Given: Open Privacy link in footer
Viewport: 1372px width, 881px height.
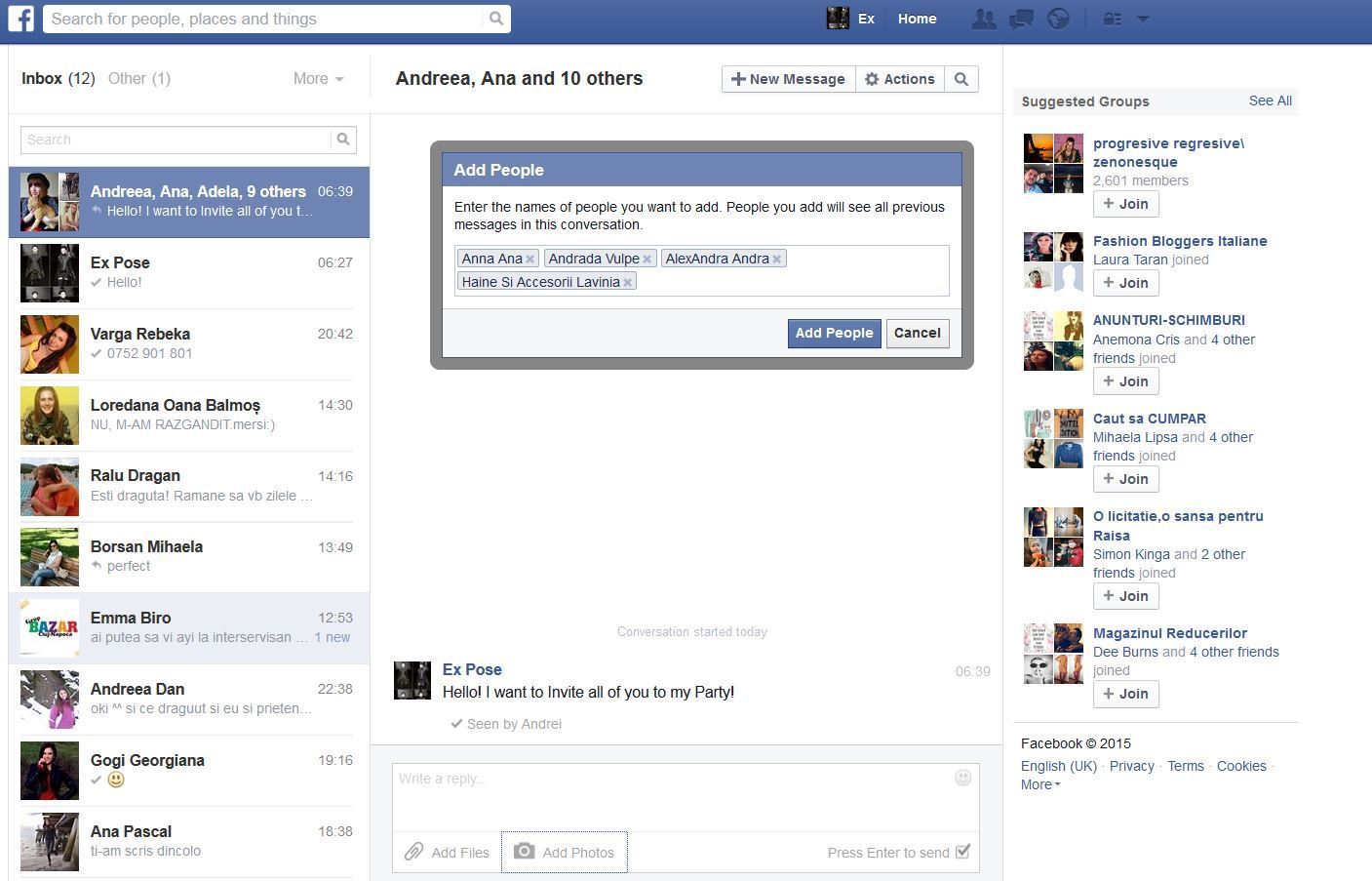Looking at the screenshot, I should pyautogui.click(x=1131, y=766).
